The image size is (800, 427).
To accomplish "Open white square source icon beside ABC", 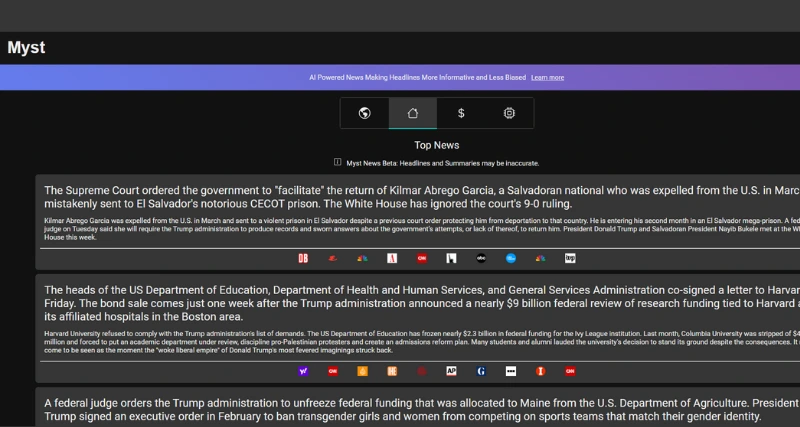I will coord(451,259).
